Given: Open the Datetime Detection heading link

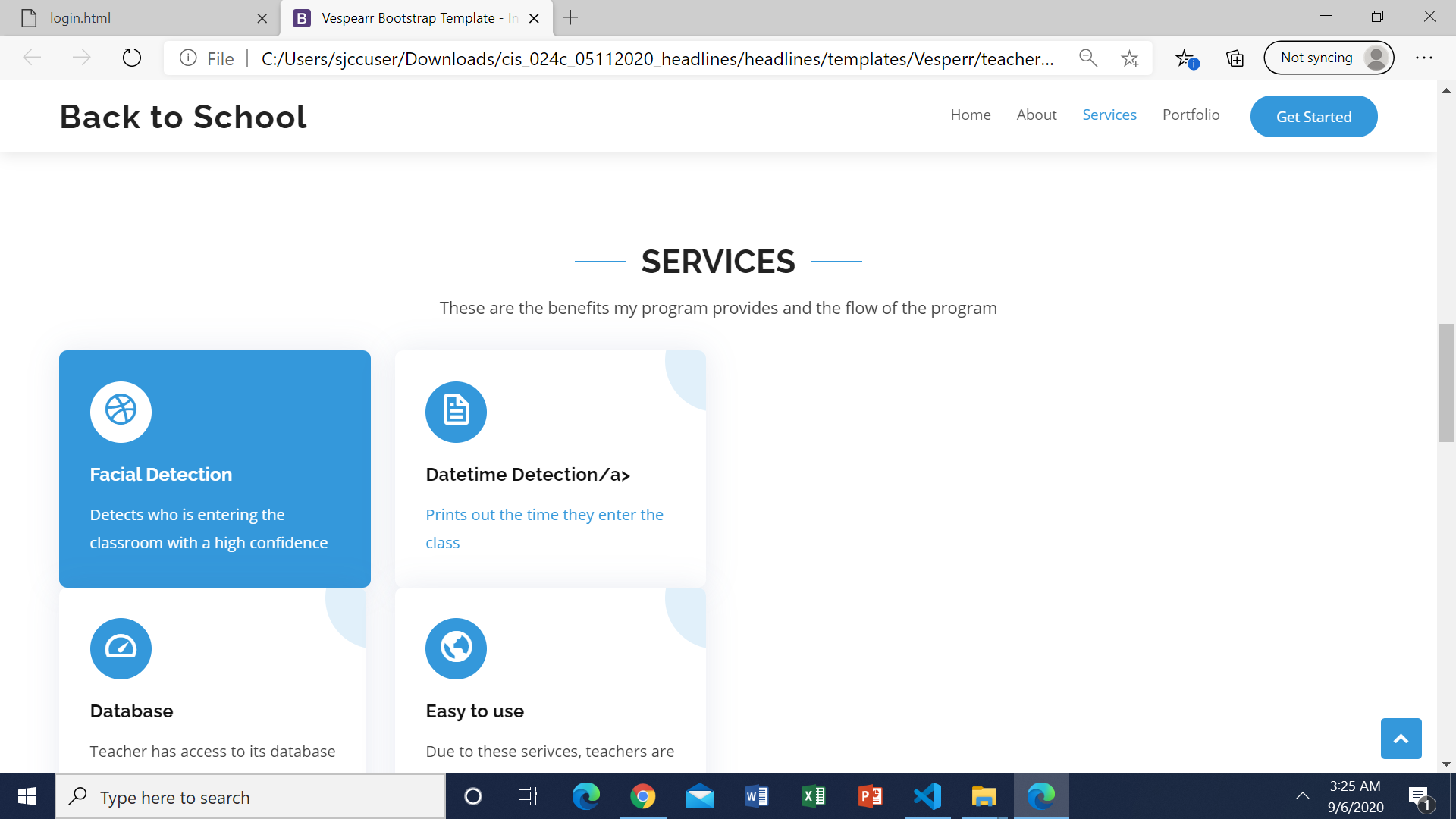Looking at the screenshot, I should pyautogui.click(x=528, y=475).
